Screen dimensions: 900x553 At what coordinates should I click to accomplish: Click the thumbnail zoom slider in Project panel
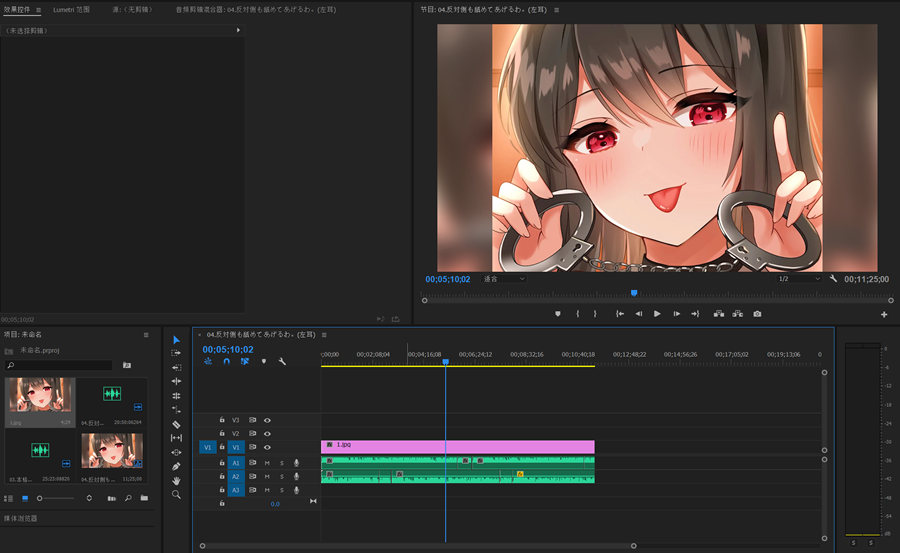(56, 498)
